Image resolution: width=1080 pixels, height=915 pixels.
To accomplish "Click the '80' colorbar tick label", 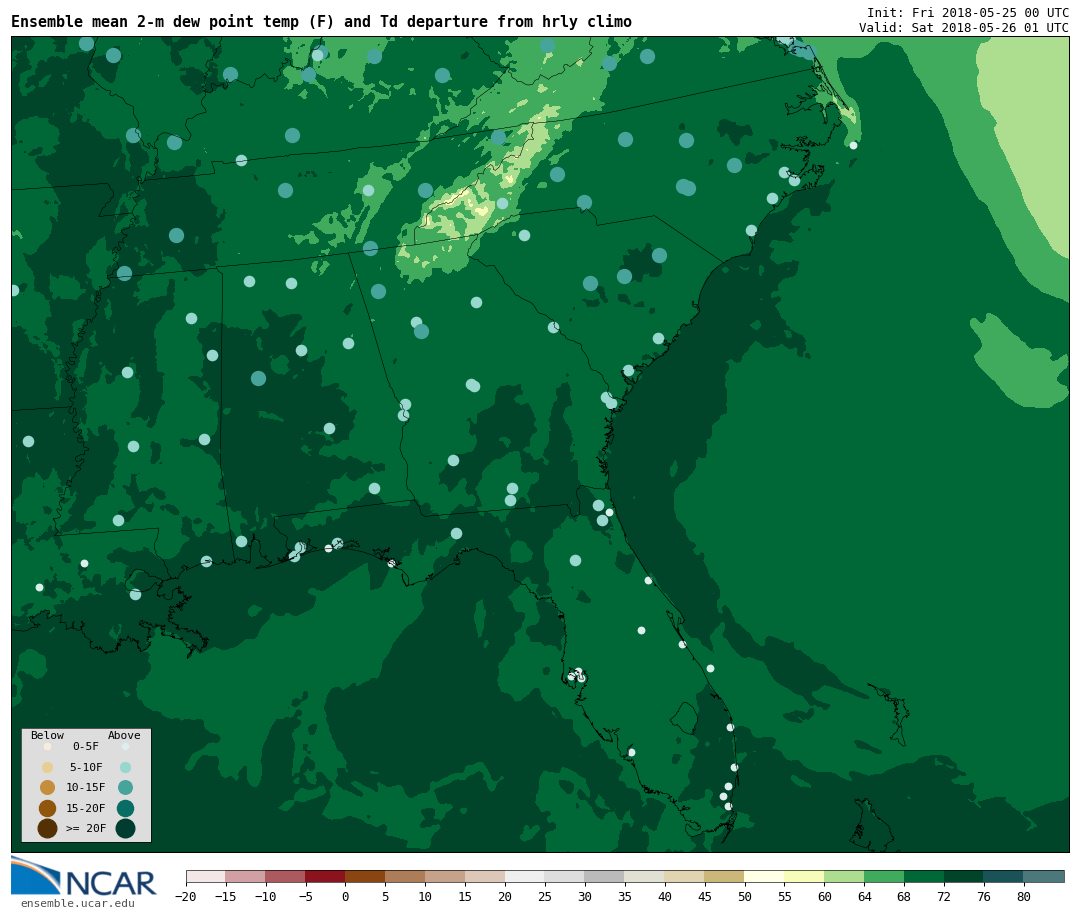I will 1024,896.
